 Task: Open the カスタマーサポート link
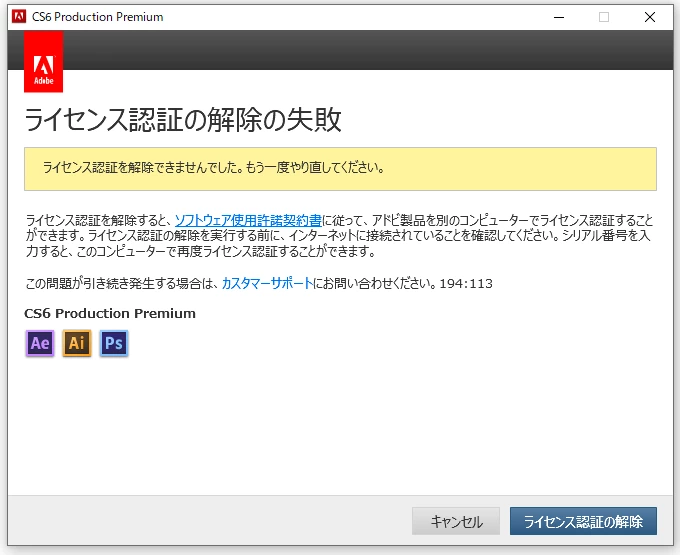click(x=267, y=283)
